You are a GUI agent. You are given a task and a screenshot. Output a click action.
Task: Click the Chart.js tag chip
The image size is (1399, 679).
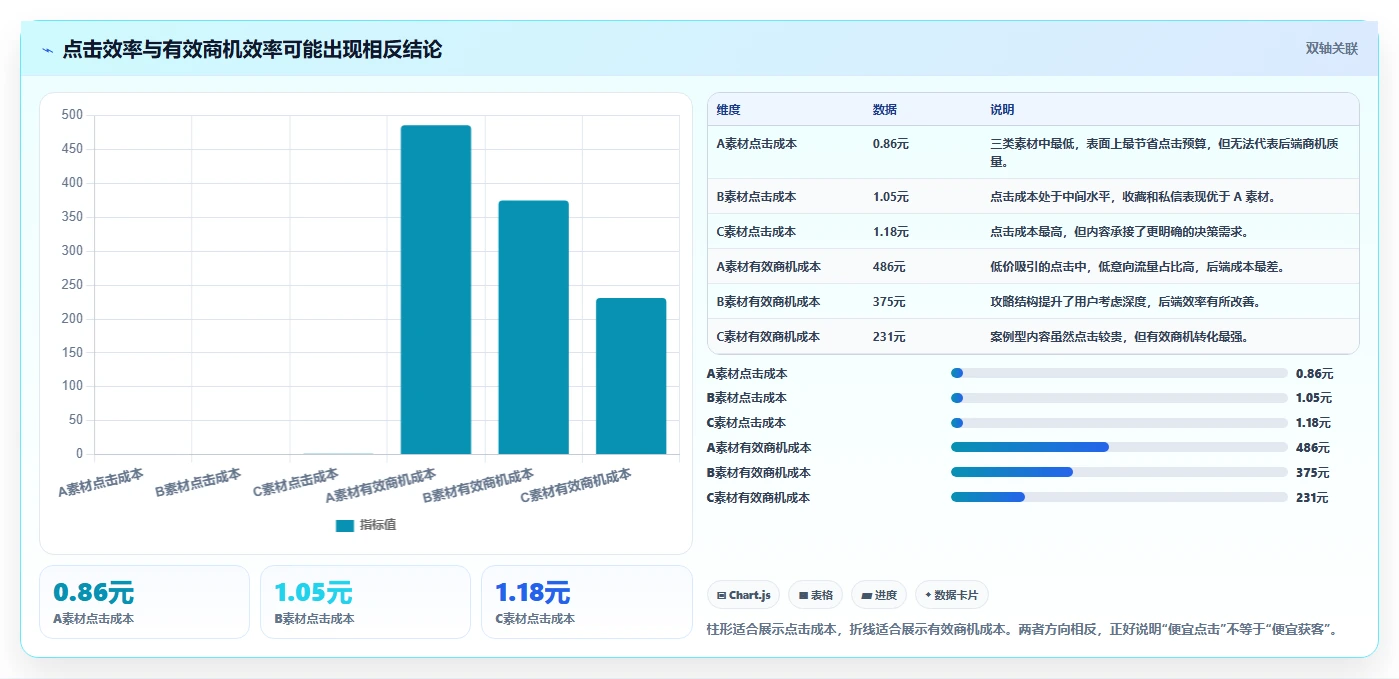coord(744,595)
